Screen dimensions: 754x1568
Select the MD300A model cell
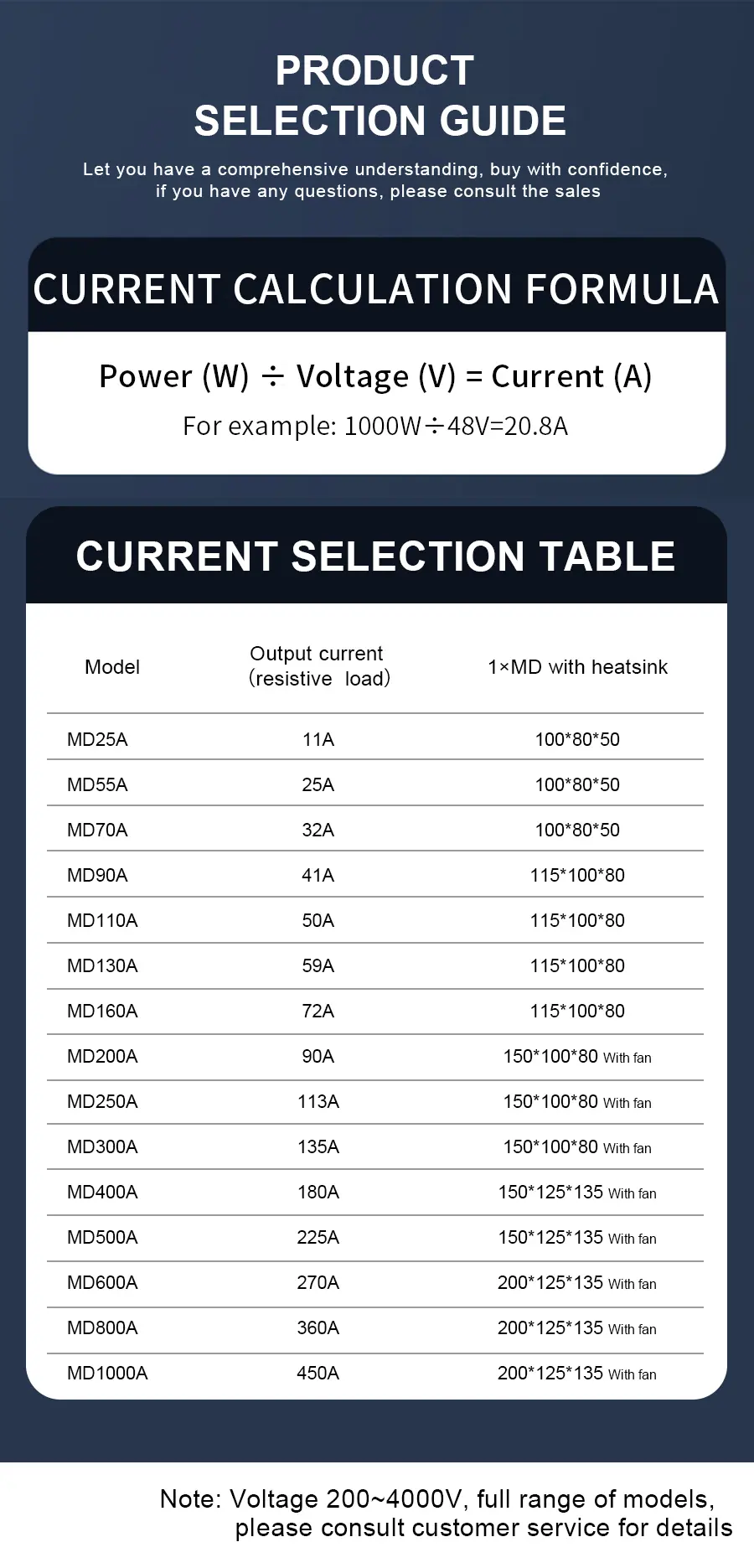click(x=102, y=1146)
